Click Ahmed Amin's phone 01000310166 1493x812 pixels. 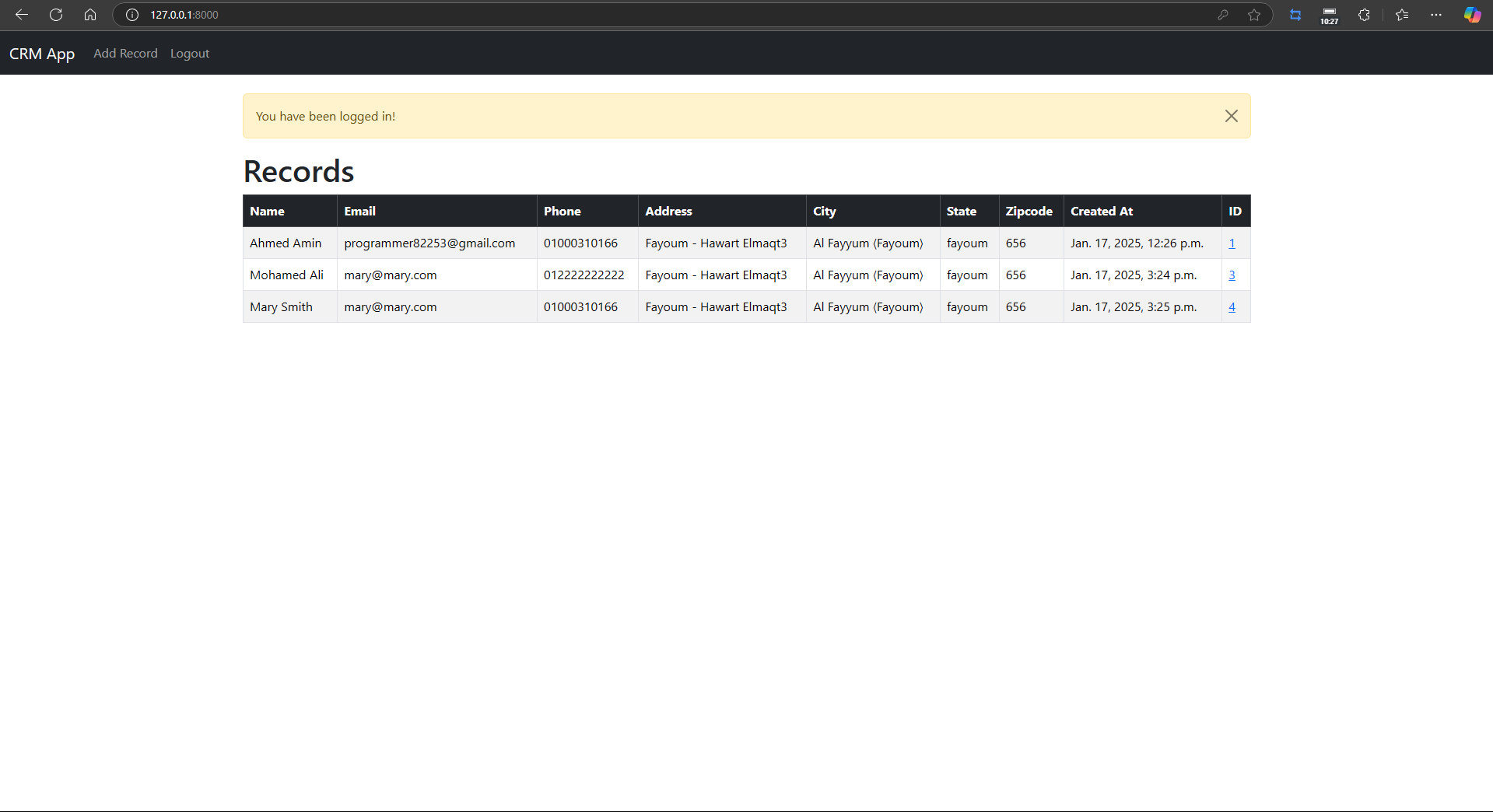580,243
